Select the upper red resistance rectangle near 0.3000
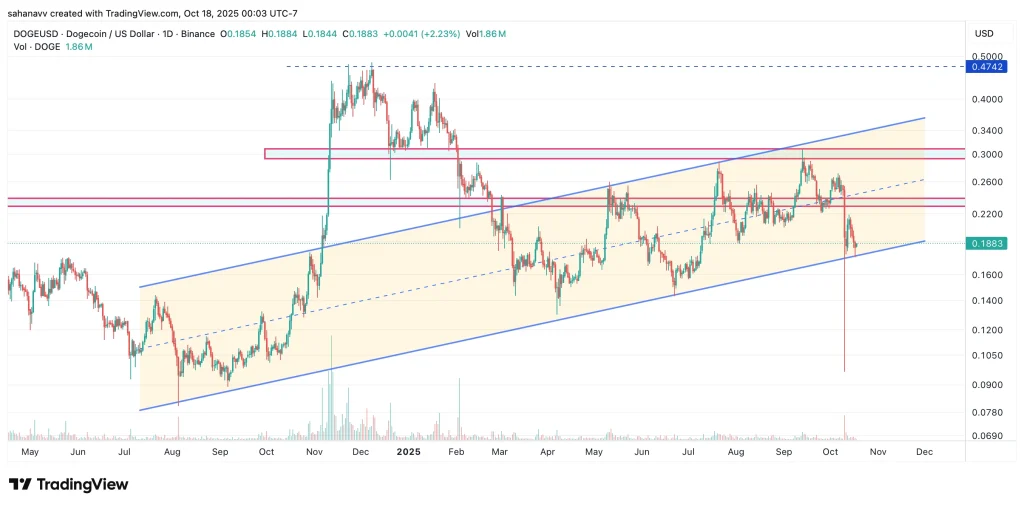This screenshot has height=507, width=1024. (600, 154)
